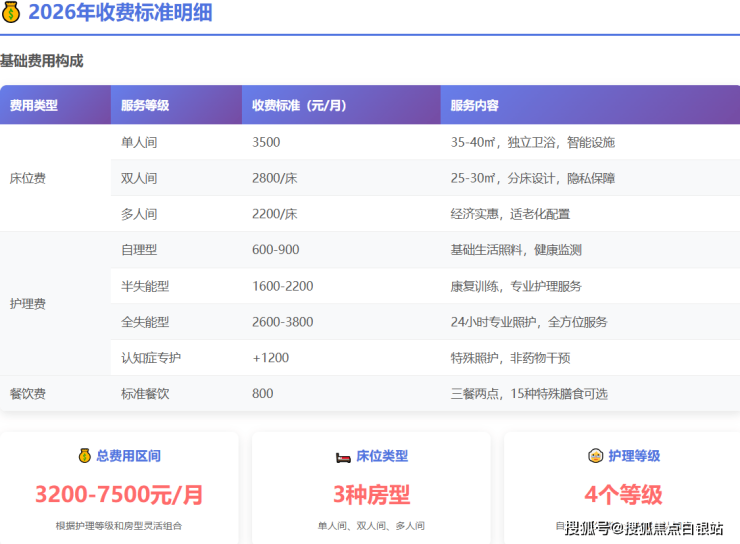740x544 pixels.
Task: Click the 收费标准（元/月）column header
Action: point(299,105)
